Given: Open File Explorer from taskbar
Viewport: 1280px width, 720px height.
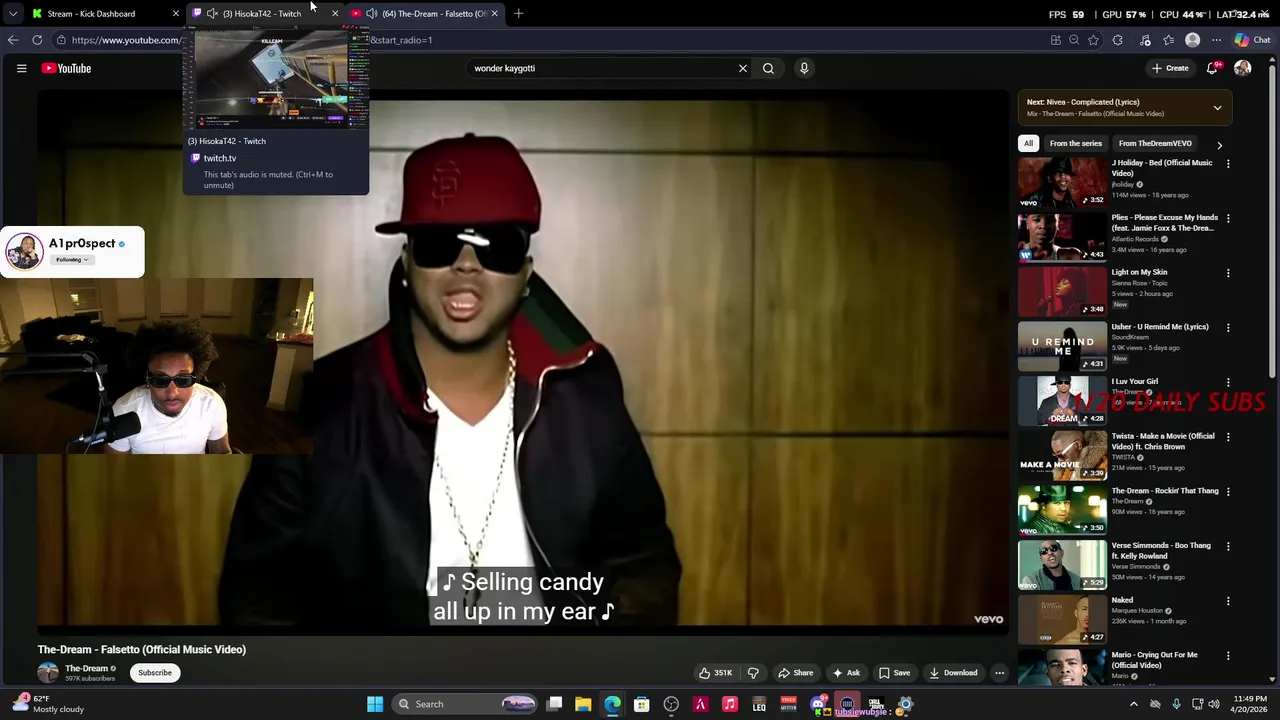Looking at the screenshot, I should 583,704.
